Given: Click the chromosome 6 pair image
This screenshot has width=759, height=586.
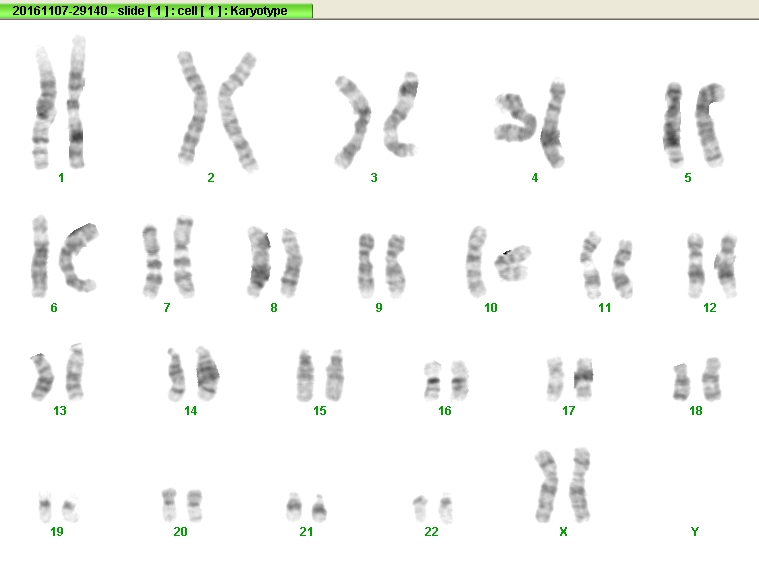Looking at the screenshot, I should 64,256.
